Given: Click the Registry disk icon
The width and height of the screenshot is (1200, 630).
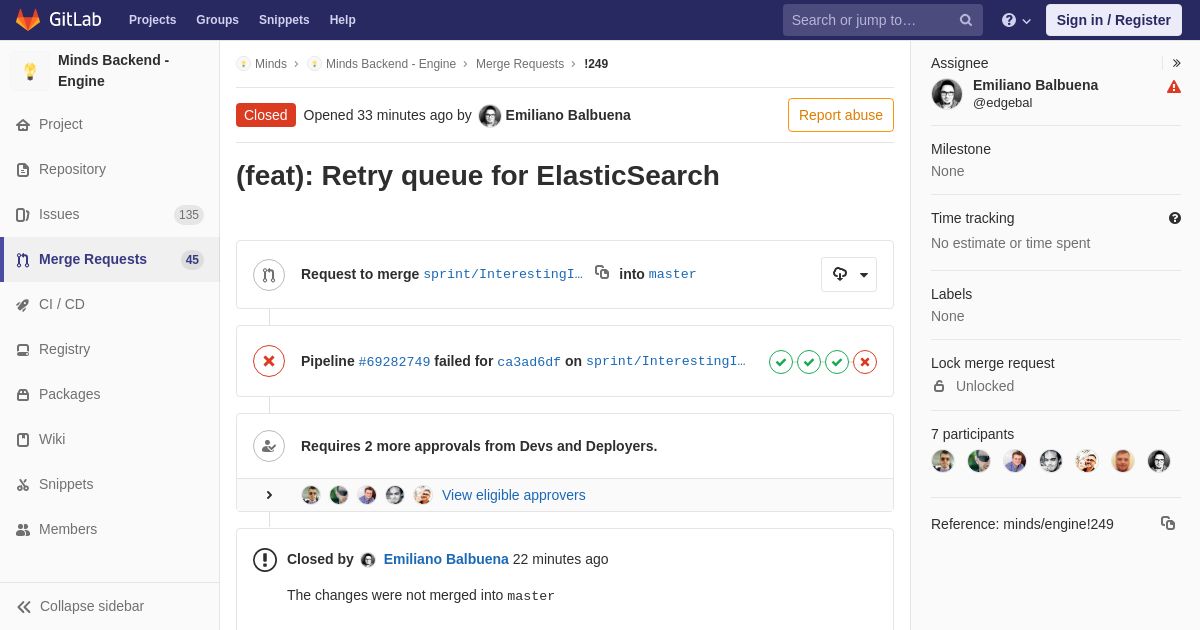Looking at the screenshot, I should (23, 350).
